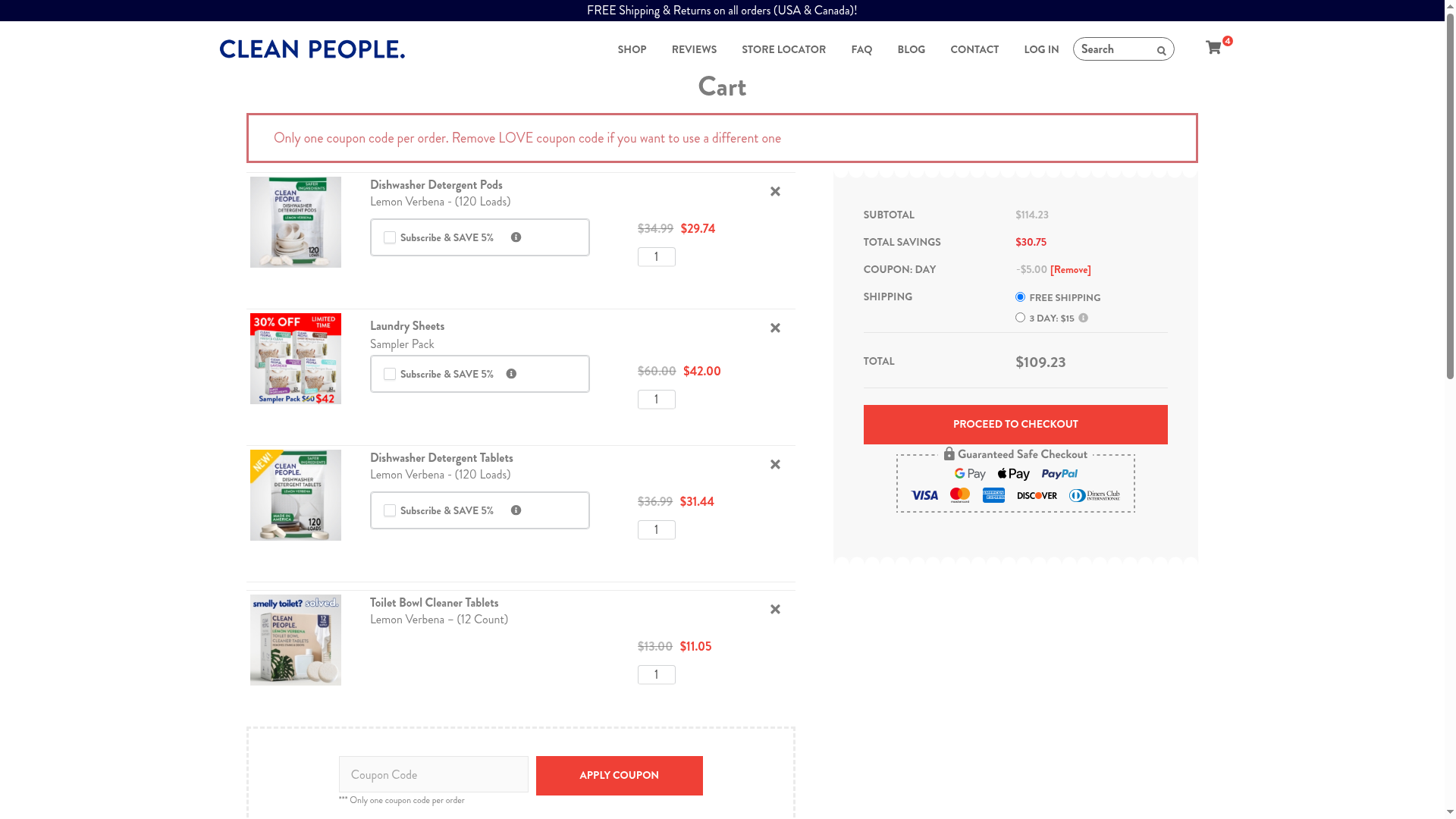Open Laundry Sheets product link
This screenshot has height=819, width=1456.
pyautogui.click(x=407, y=326)
